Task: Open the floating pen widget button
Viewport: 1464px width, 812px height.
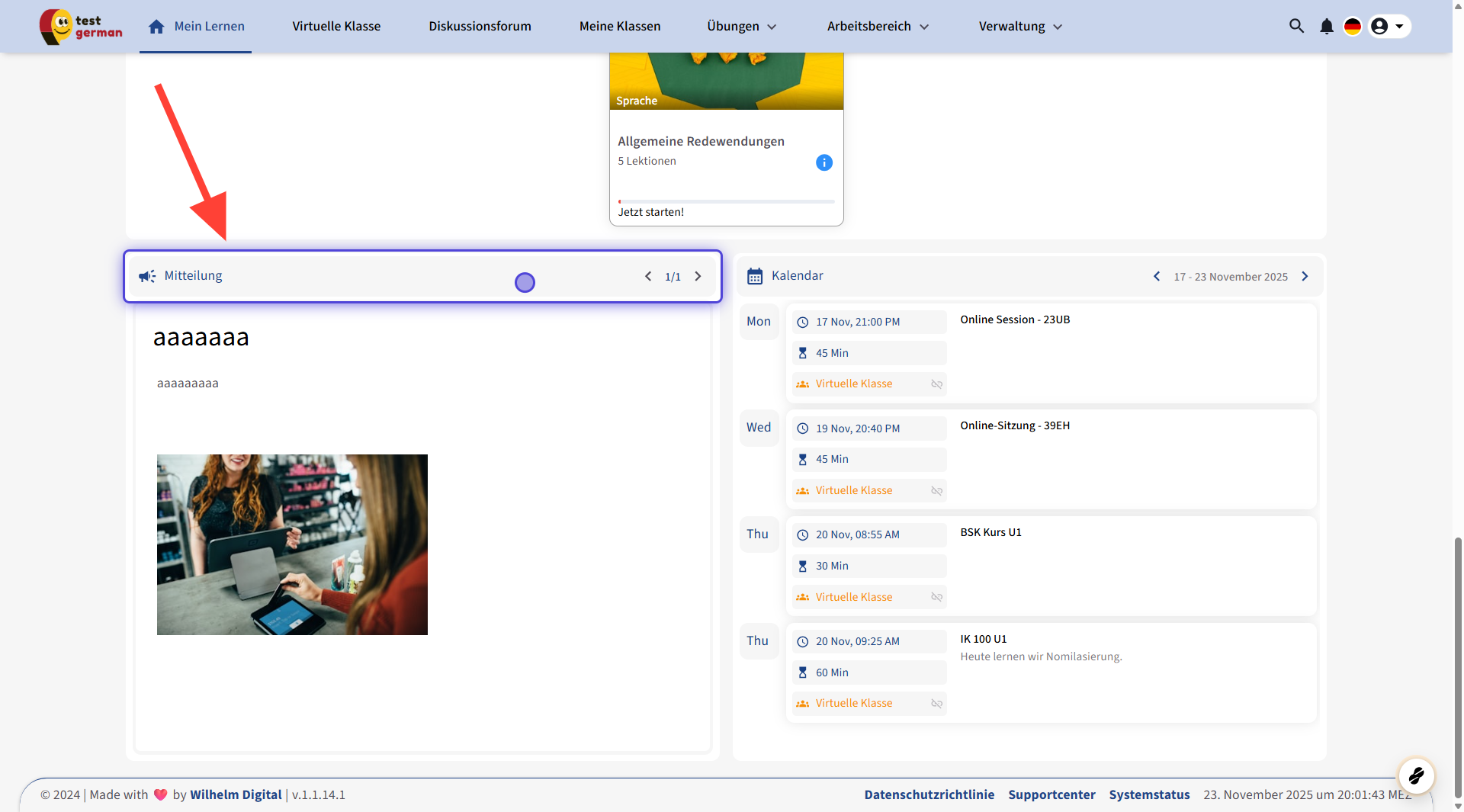Action: click(x=1416, y=776)
